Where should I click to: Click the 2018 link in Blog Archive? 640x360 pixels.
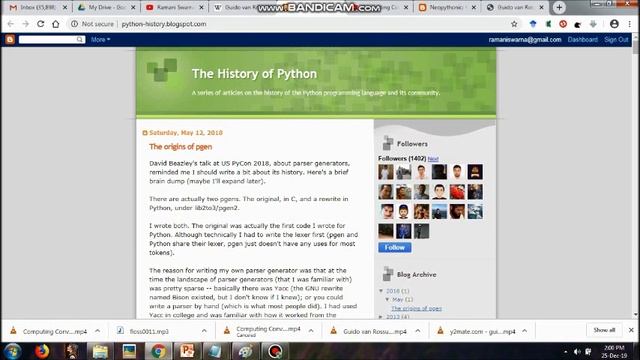pos(393,291)
